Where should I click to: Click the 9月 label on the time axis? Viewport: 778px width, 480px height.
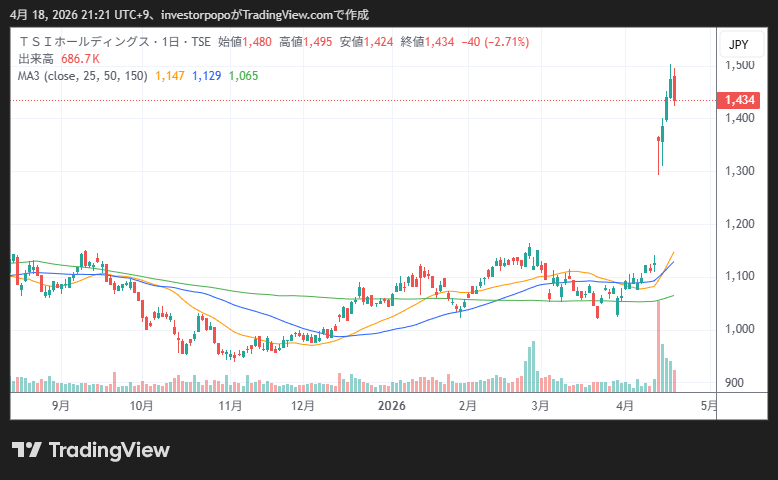[61, 406]
